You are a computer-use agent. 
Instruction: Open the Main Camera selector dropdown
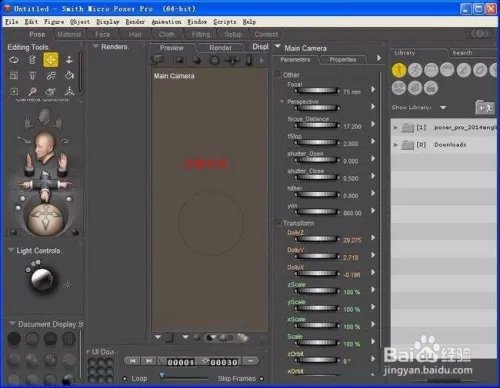[278, 46]
